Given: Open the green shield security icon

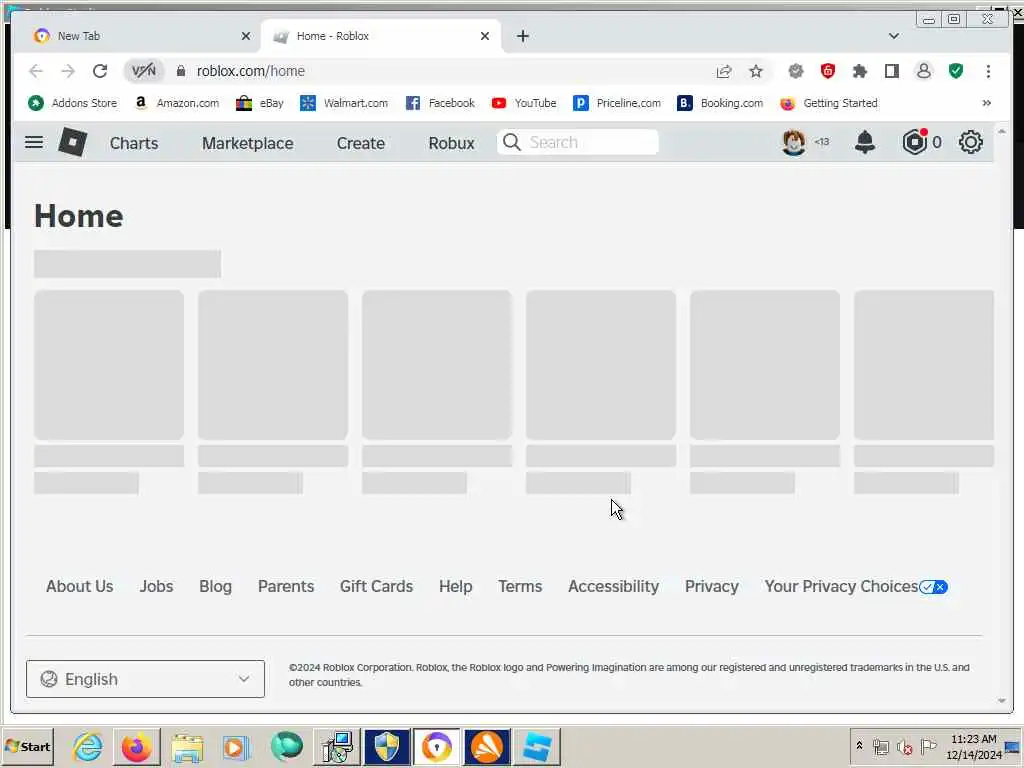Looking at the screenshot, I should click(955, 71).
